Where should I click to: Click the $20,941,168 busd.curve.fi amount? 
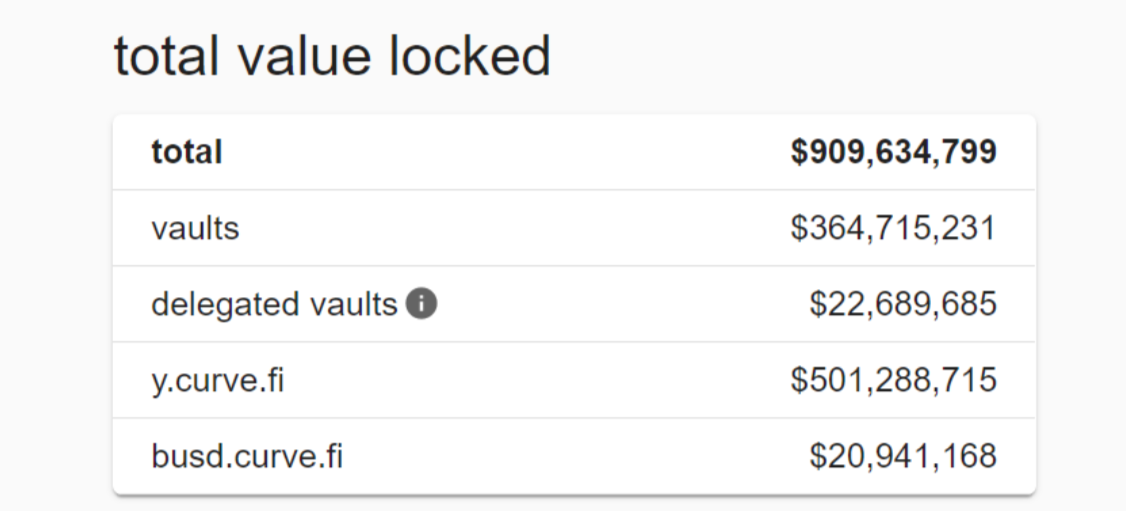tap(903, 456)
